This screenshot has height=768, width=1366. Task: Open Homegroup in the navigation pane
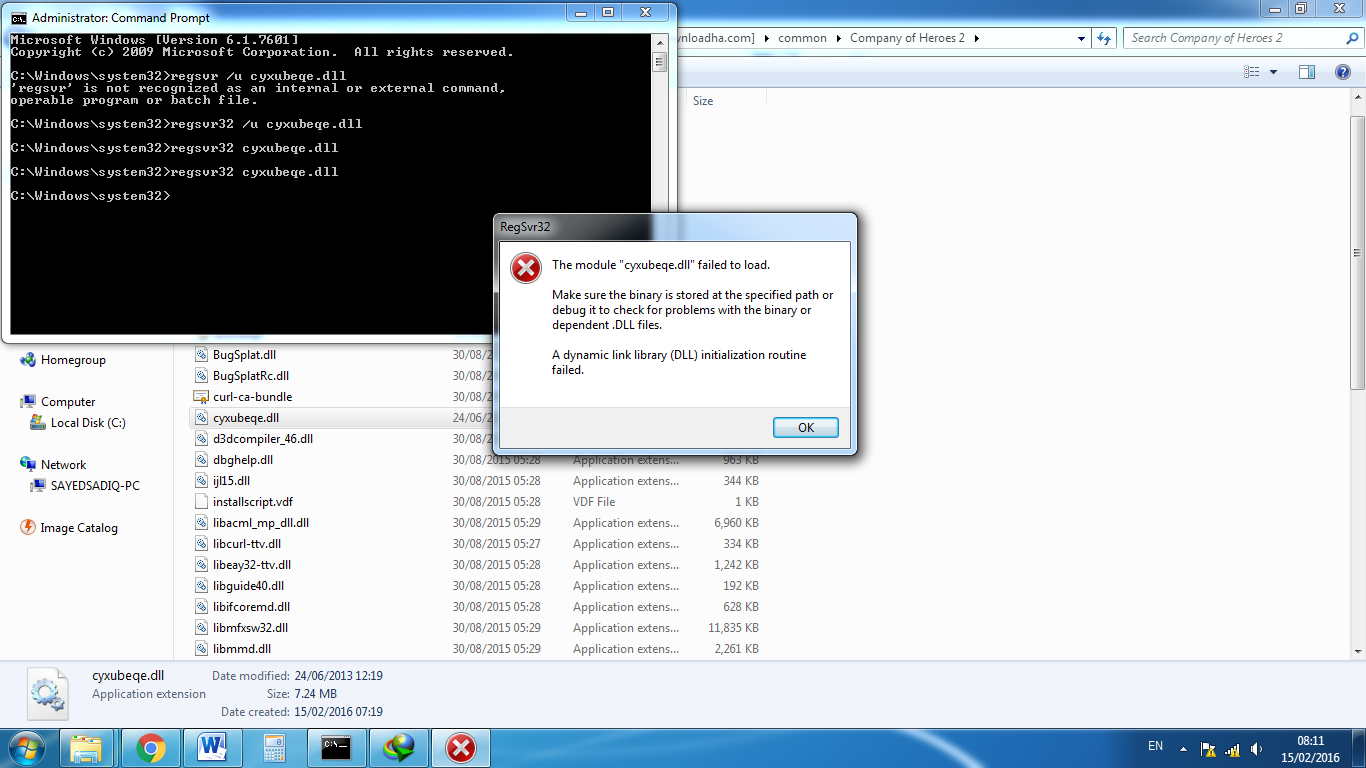point(72,360)
